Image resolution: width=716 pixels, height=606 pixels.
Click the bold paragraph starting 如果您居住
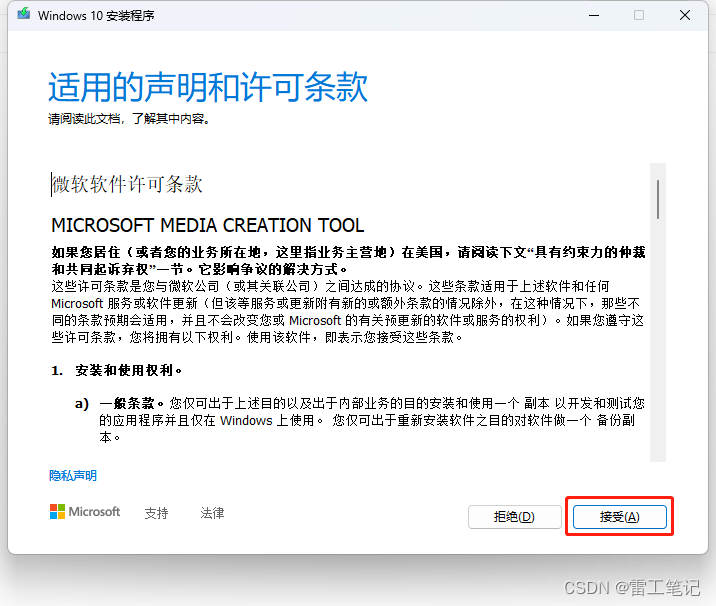348,261
